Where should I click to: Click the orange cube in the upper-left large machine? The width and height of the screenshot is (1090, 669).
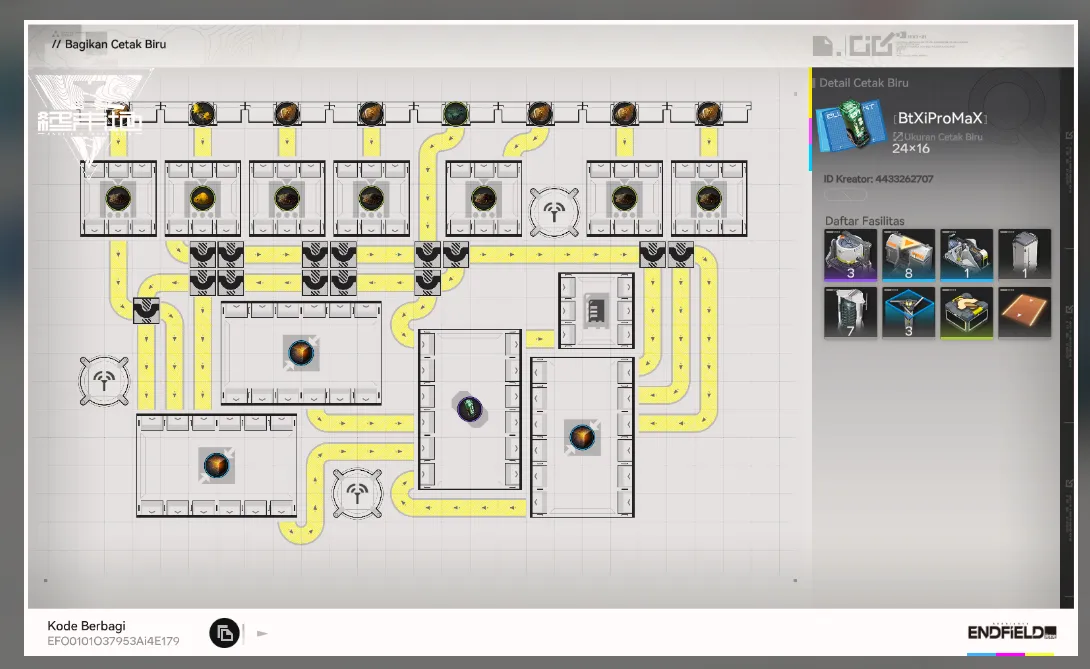tap(301, 353)
